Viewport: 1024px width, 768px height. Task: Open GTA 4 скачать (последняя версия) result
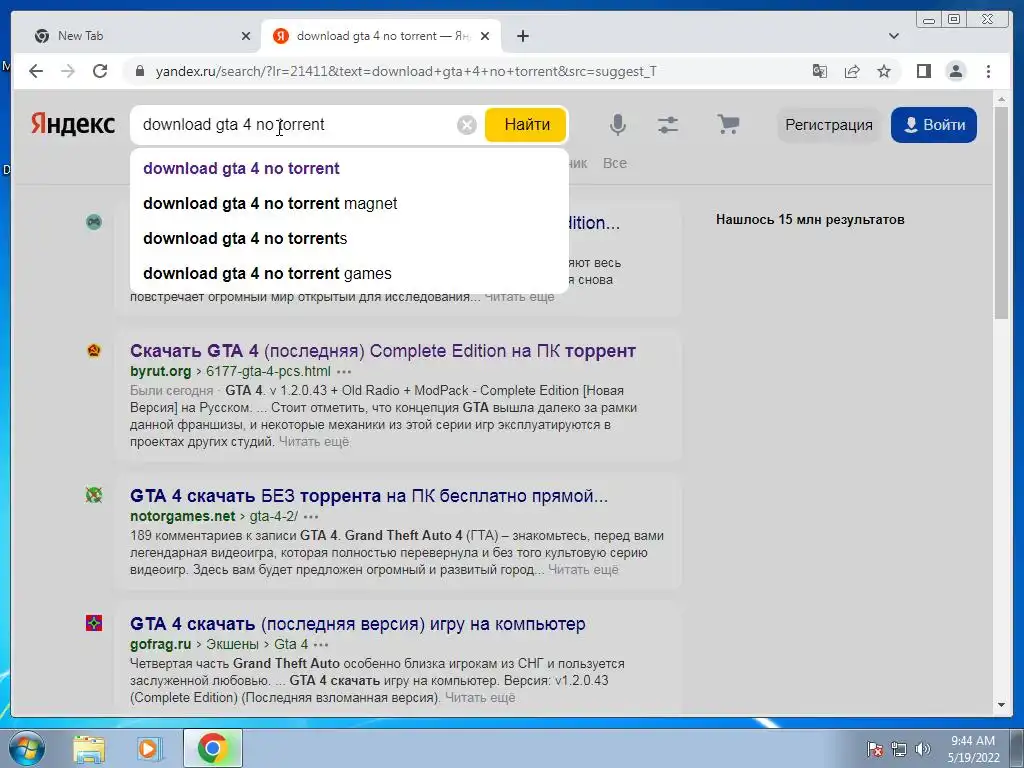point(357,624)
